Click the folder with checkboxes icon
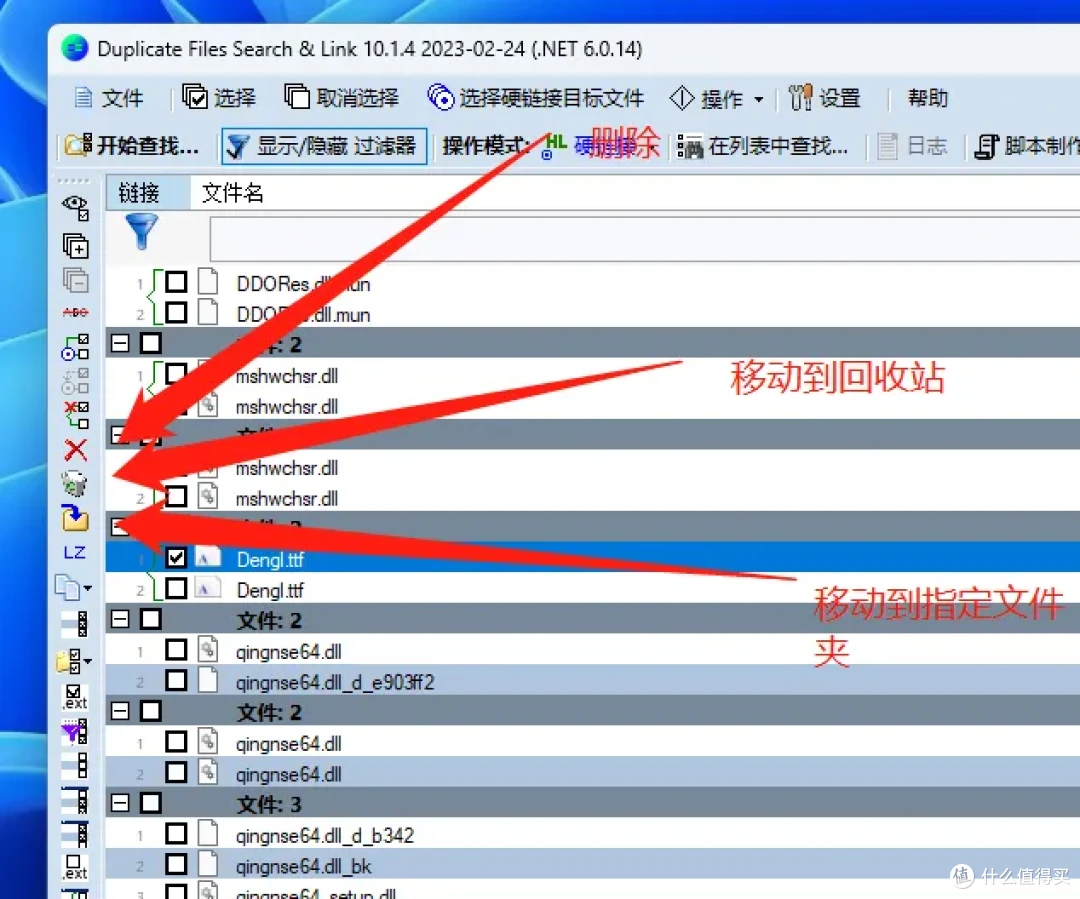The width and height of the screenshot is (1080, 899). (69, 661)
